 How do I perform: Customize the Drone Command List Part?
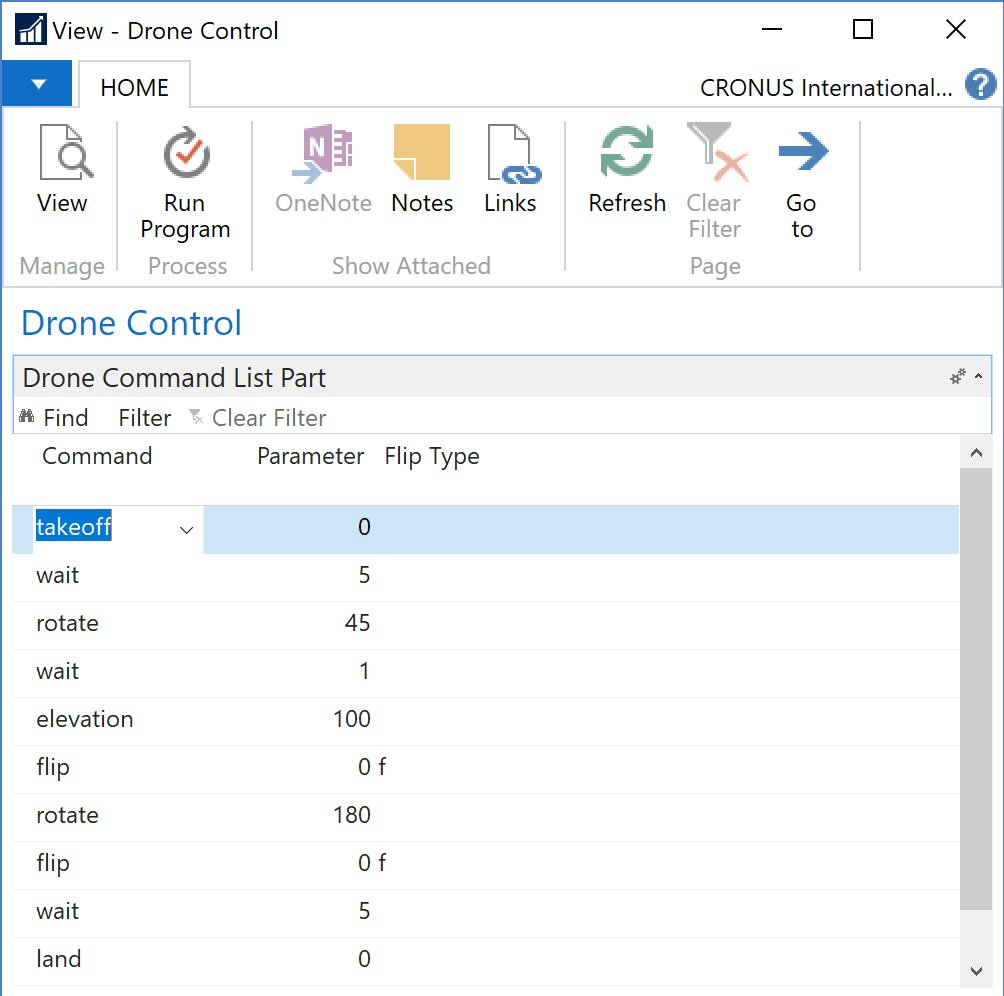pos(957,376)
